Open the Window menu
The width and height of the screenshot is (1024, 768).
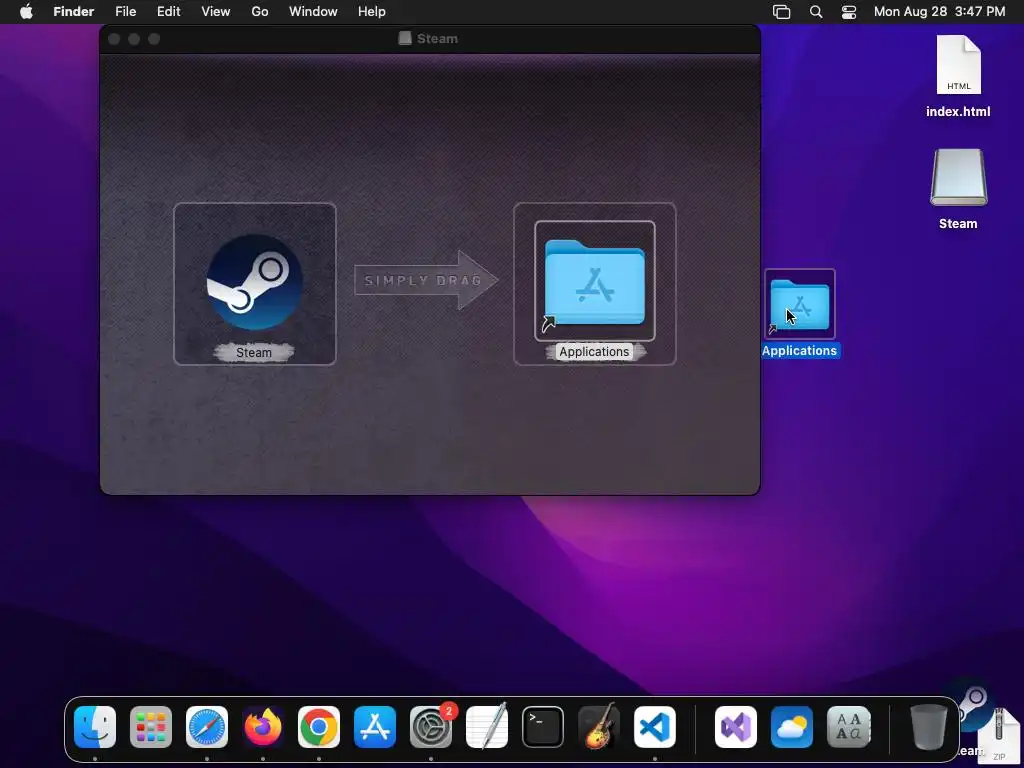[313, 12]
